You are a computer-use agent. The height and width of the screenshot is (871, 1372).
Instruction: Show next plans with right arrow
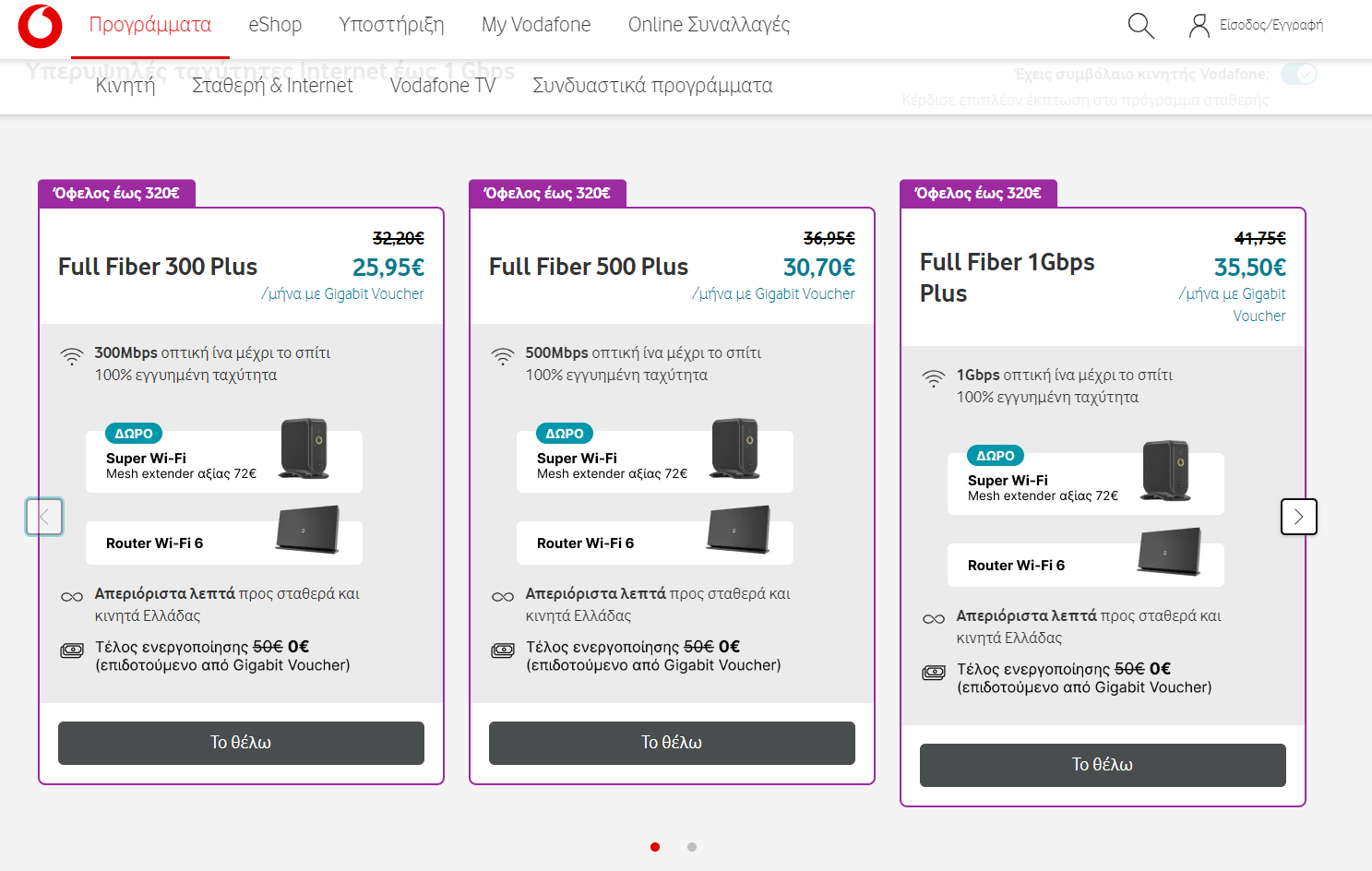click(x=1299, y=517)
